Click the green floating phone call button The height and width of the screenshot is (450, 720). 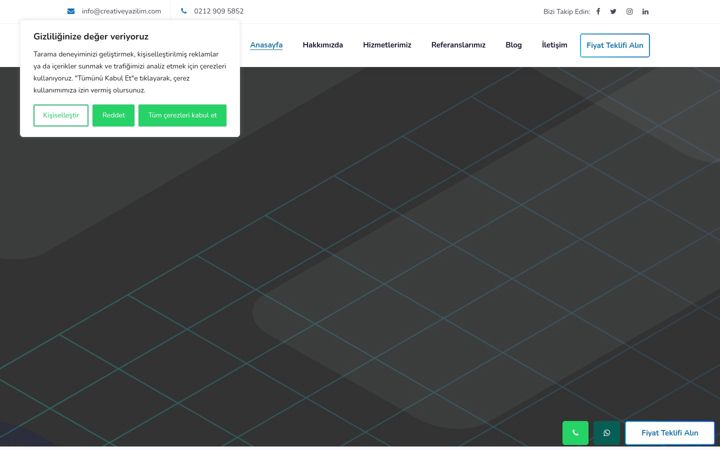click(575, 433)
